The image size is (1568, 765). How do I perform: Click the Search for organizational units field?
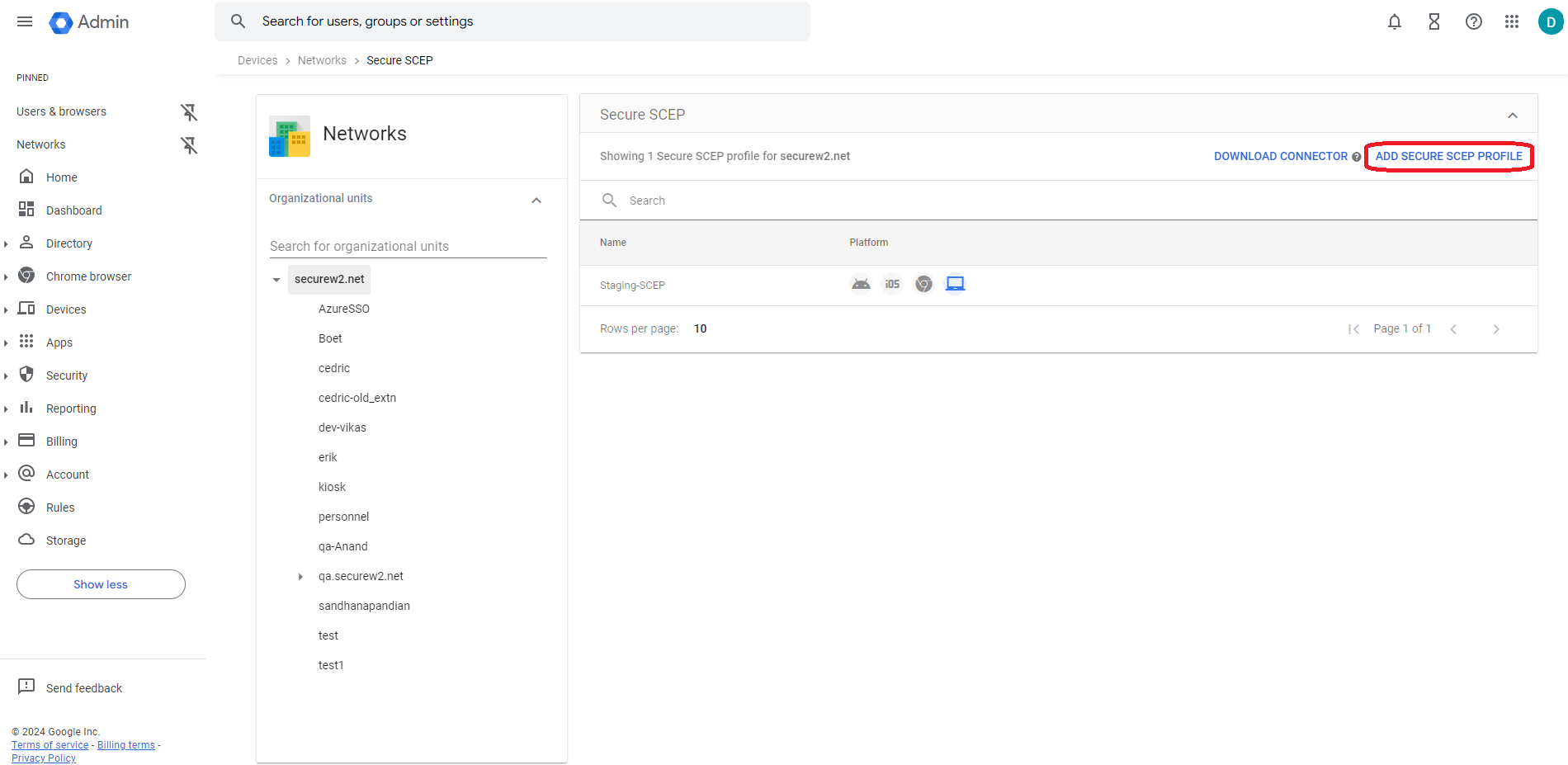[408, 246]
